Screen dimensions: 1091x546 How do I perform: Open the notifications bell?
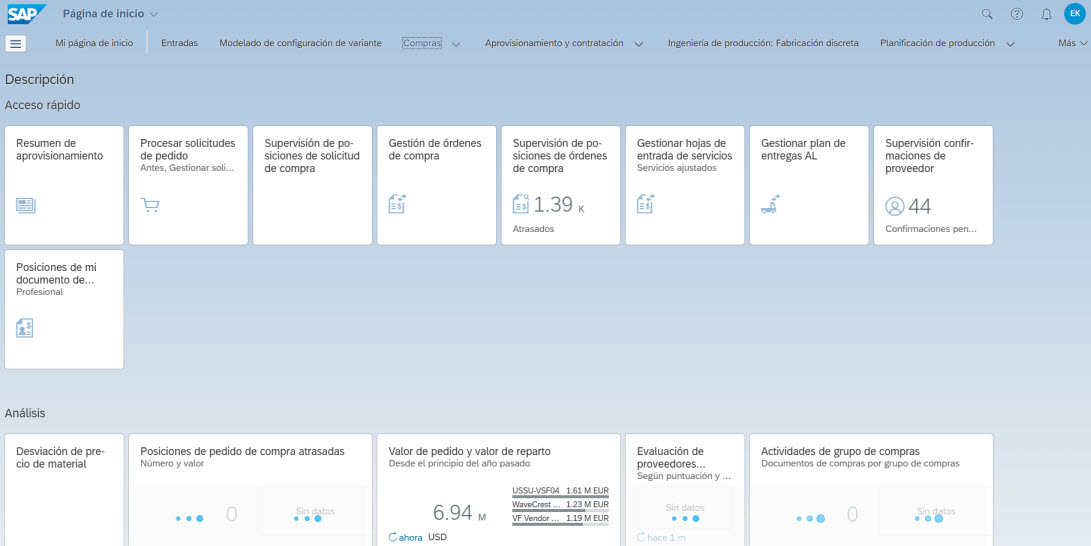tap(1046, 14)
